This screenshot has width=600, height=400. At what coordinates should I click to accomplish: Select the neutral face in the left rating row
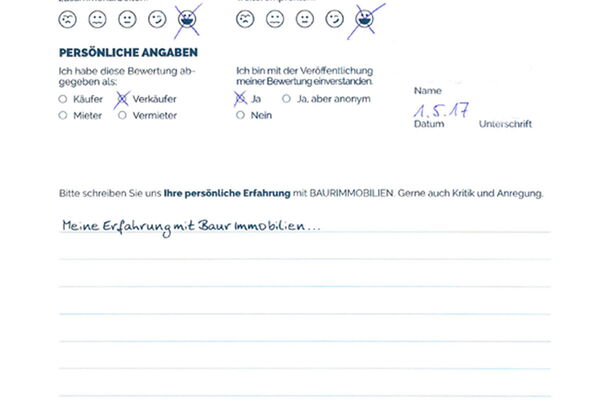click(x=97, y=19)
